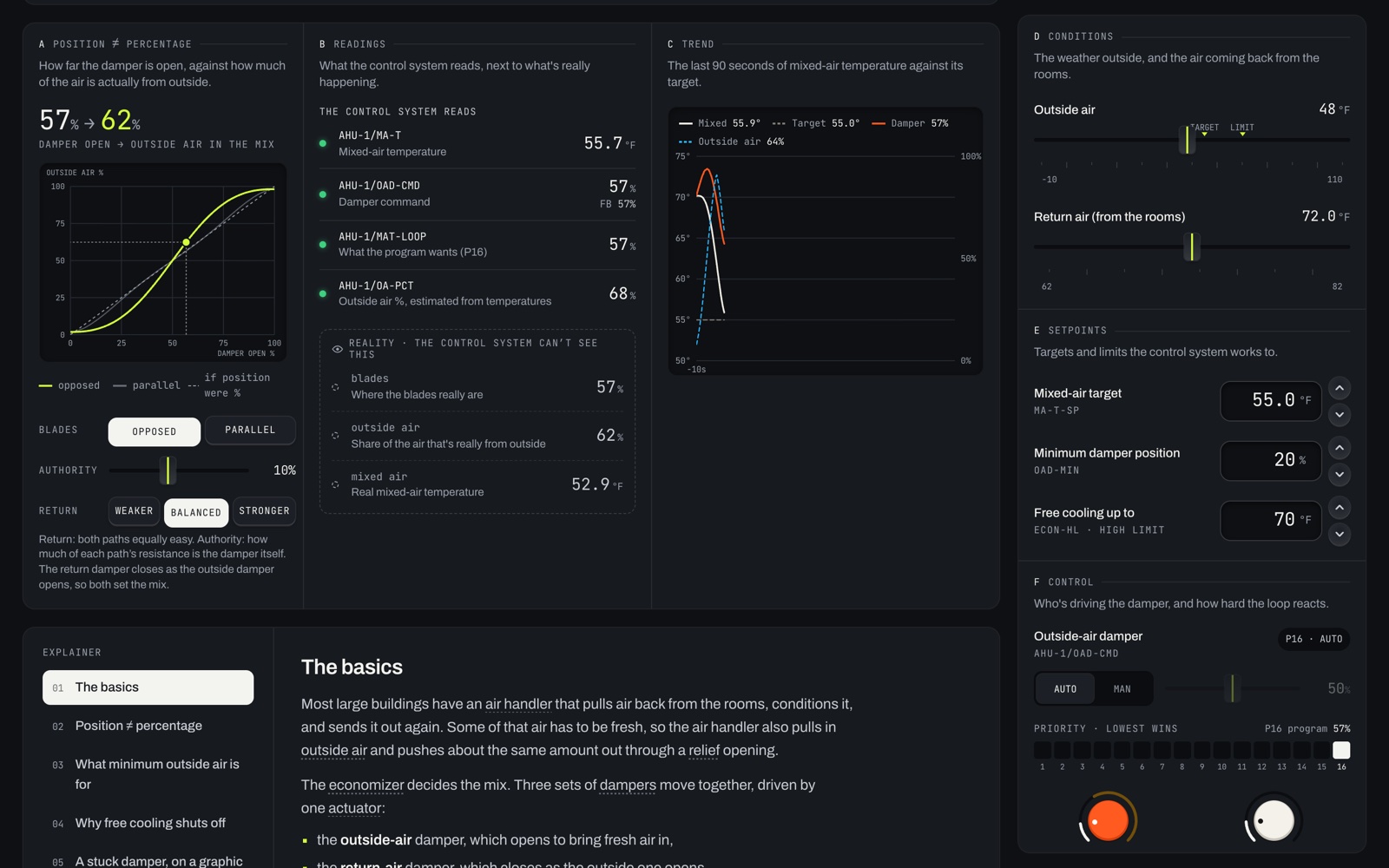
Task: Click the AHU-1/OAD-CMD Damper command reading row
Action: (x=477, y=194)
